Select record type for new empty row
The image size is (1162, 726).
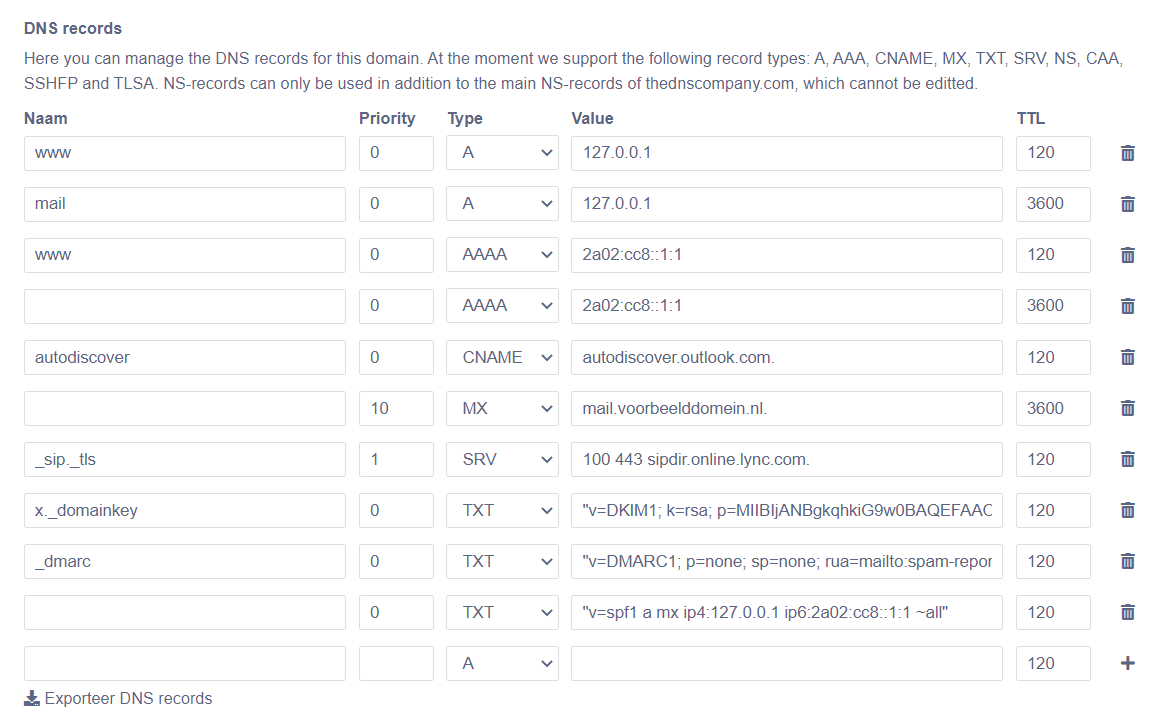point(502,664)
